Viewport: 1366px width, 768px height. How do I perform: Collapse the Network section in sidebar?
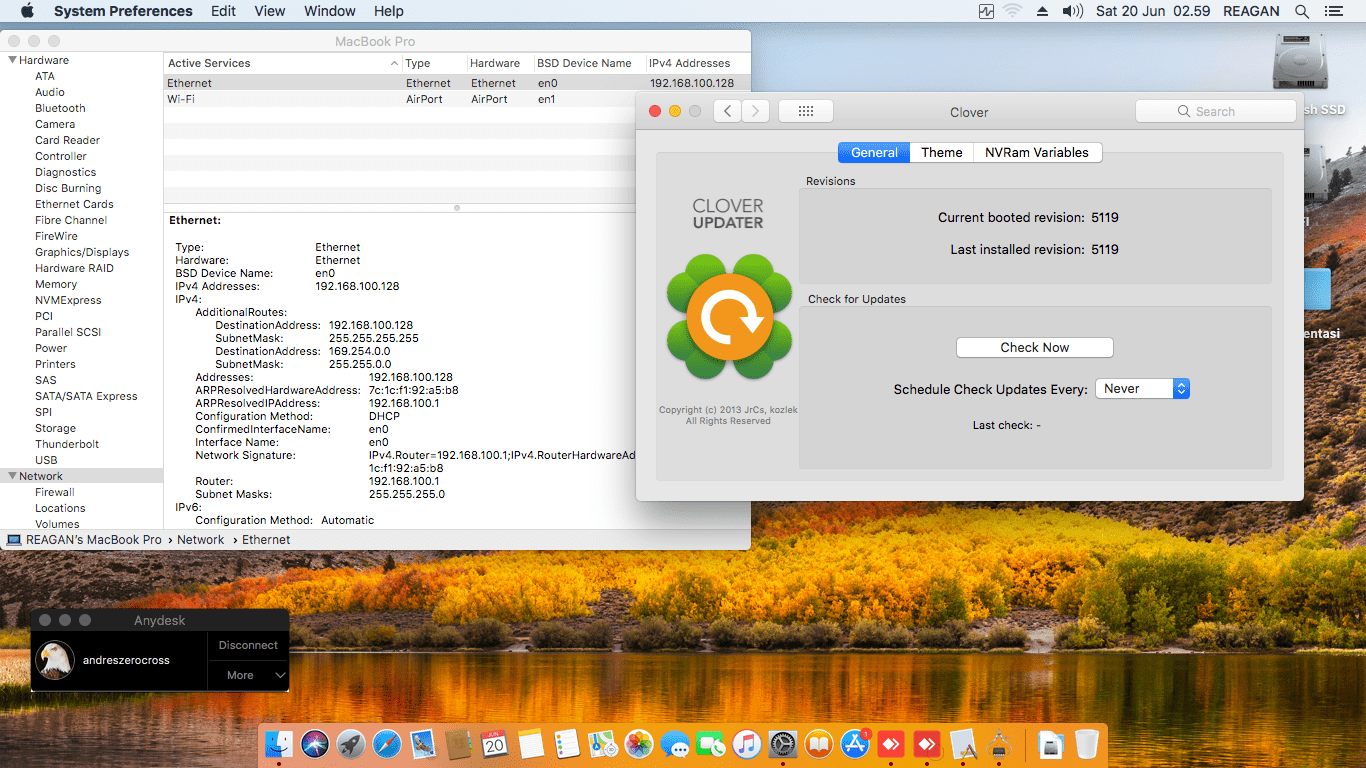[x=12, y=476]
